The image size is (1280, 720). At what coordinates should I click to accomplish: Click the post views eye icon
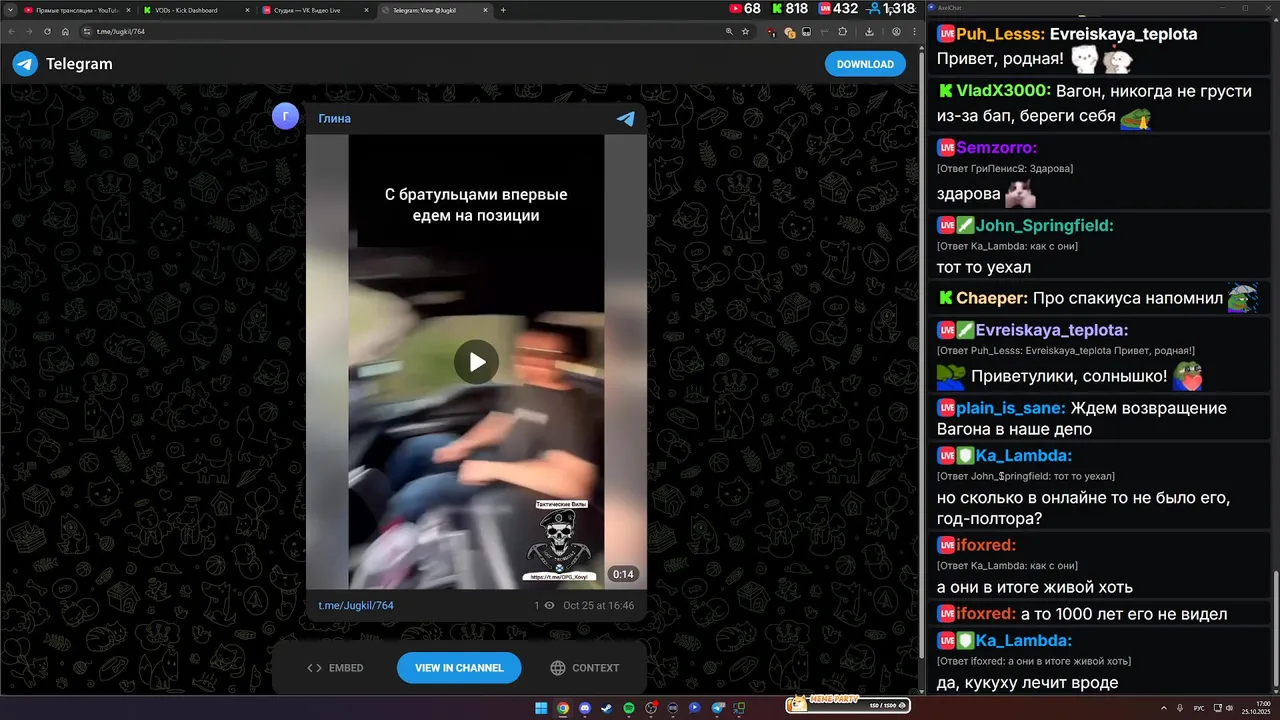pyautogui.click(x=549, y=605)
